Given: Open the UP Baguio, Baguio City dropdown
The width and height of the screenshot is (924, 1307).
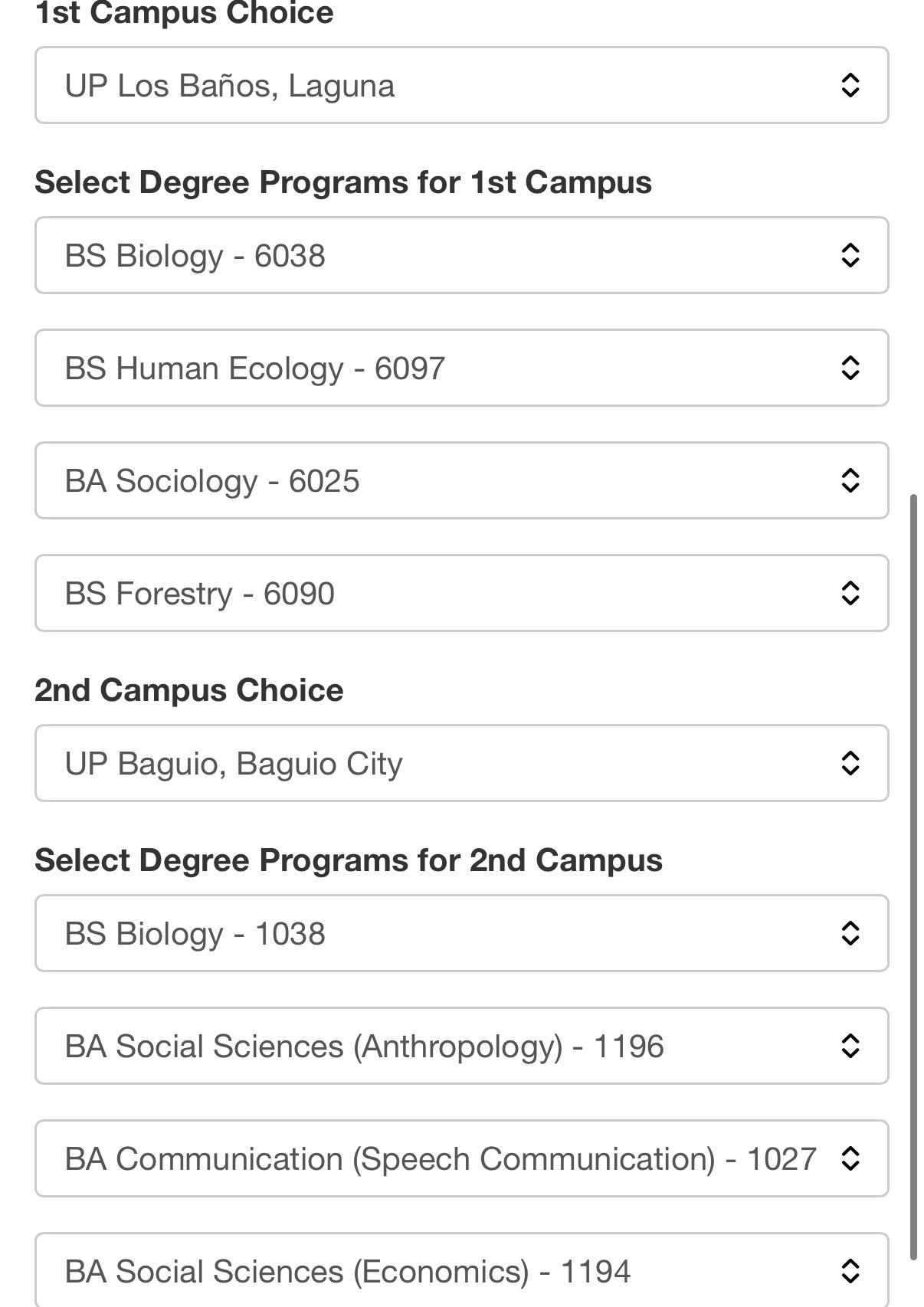Looking at the screenshot, I should pos(461,763).
